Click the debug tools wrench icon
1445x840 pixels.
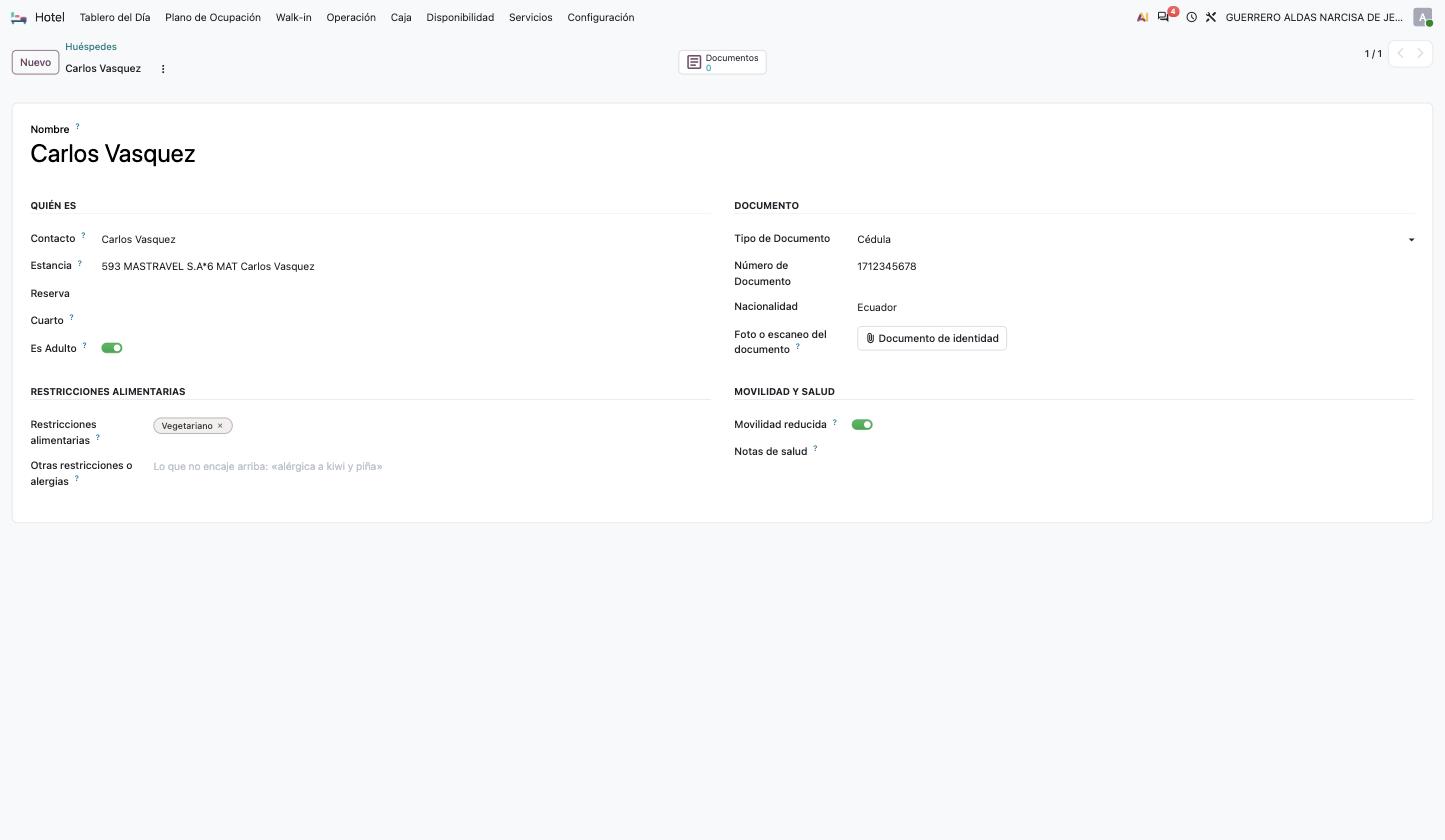[x=1210, y=17]
